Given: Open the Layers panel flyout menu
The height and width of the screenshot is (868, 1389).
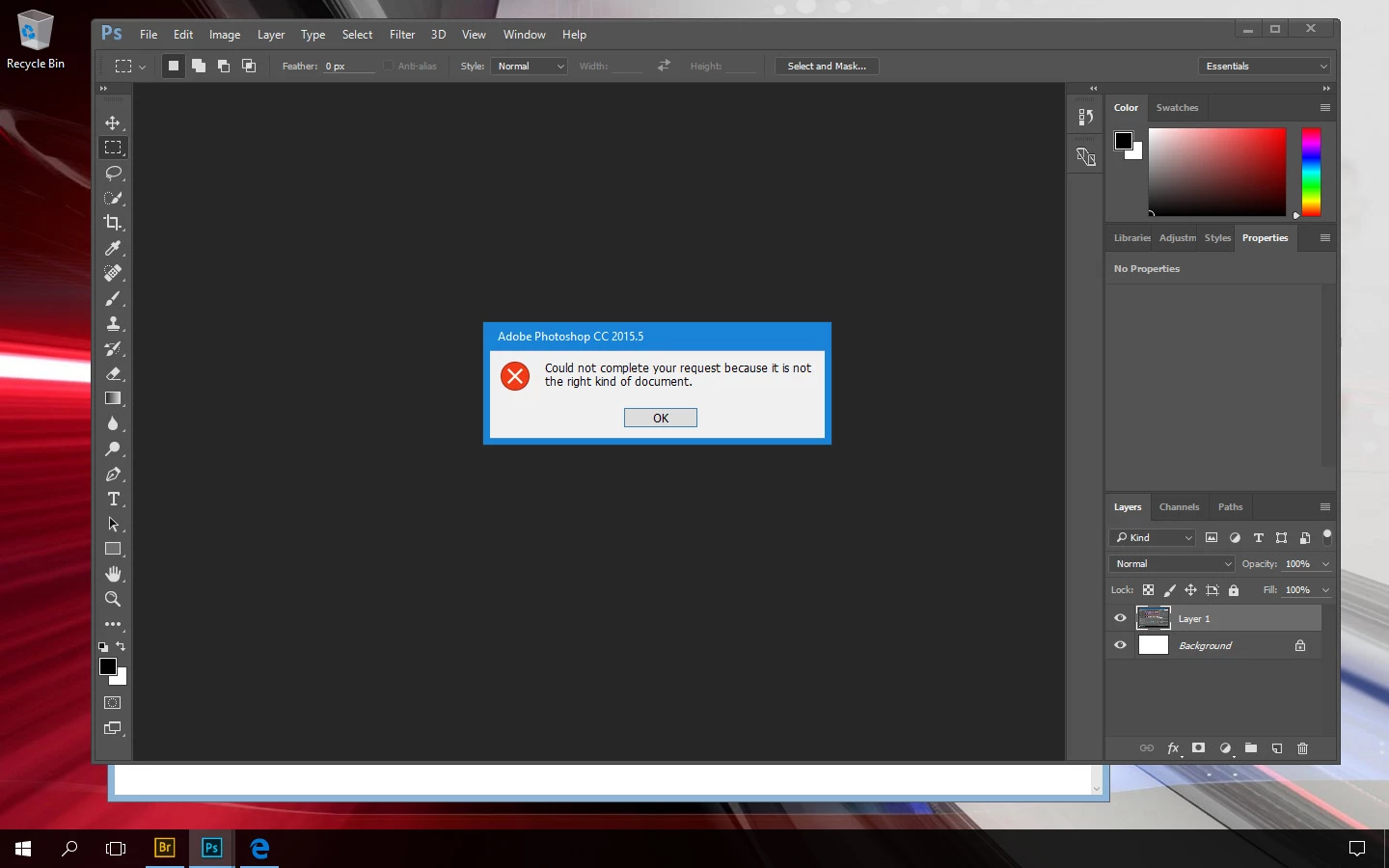Looking at the screenshot, I should [1325, 506].
